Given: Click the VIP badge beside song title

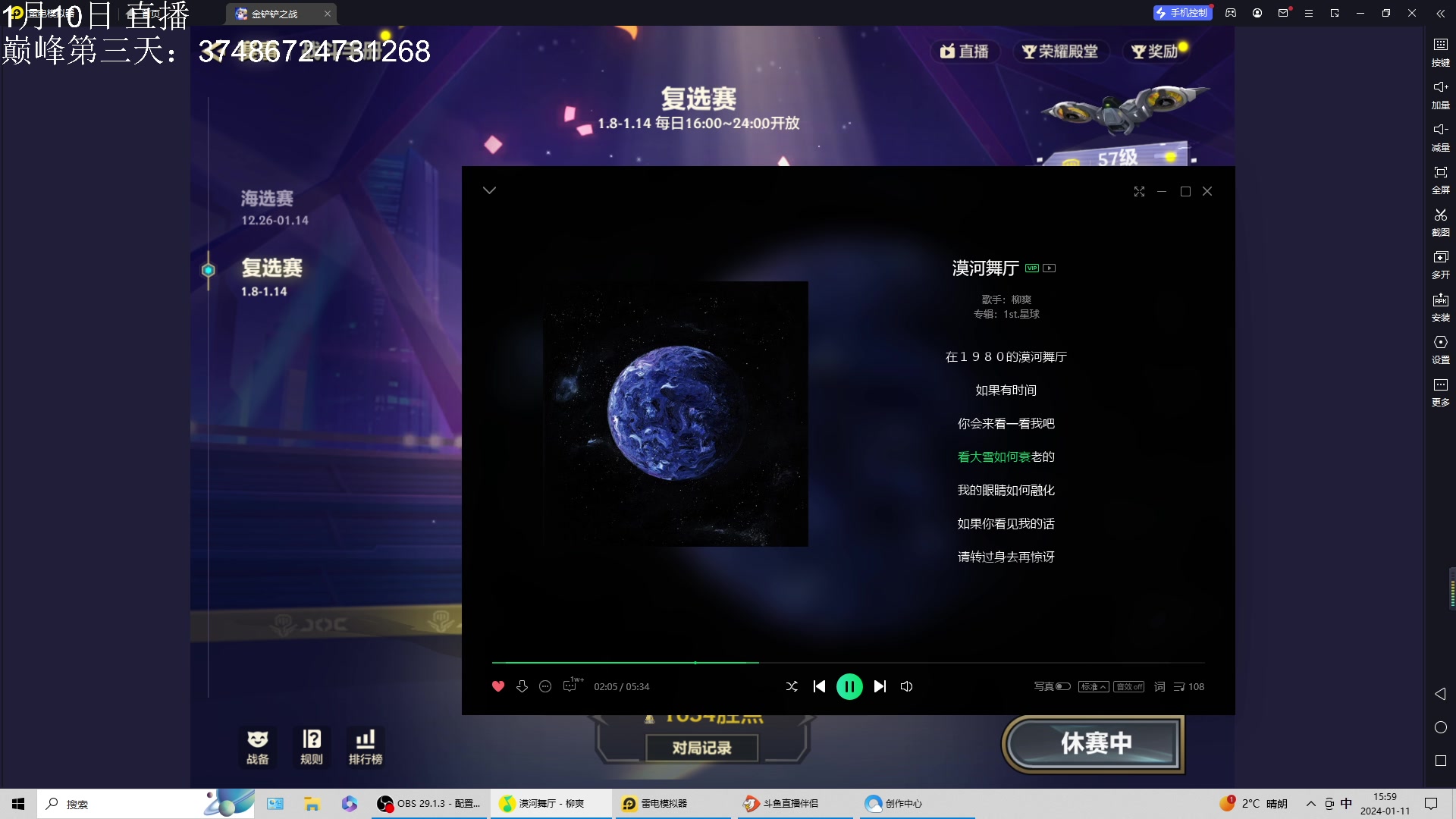Looking at the screenshot, I should (1032, 268).
